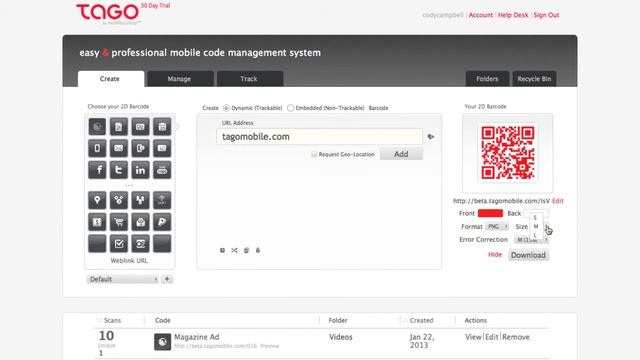Screen dimensions: 640x360
Task: Click the Preview link under Magazine Ad
Action: [x=269, y=346]
